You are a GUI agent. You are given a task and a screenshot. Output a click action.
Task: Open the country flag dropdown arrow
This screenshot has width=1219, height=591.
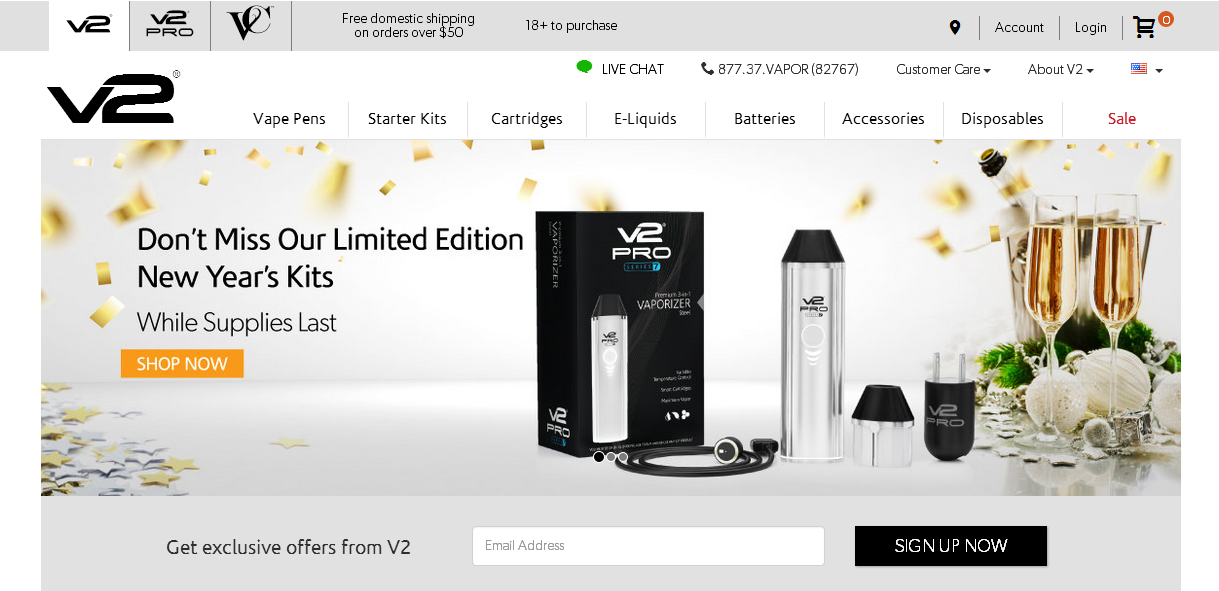tap(1159, 71)
